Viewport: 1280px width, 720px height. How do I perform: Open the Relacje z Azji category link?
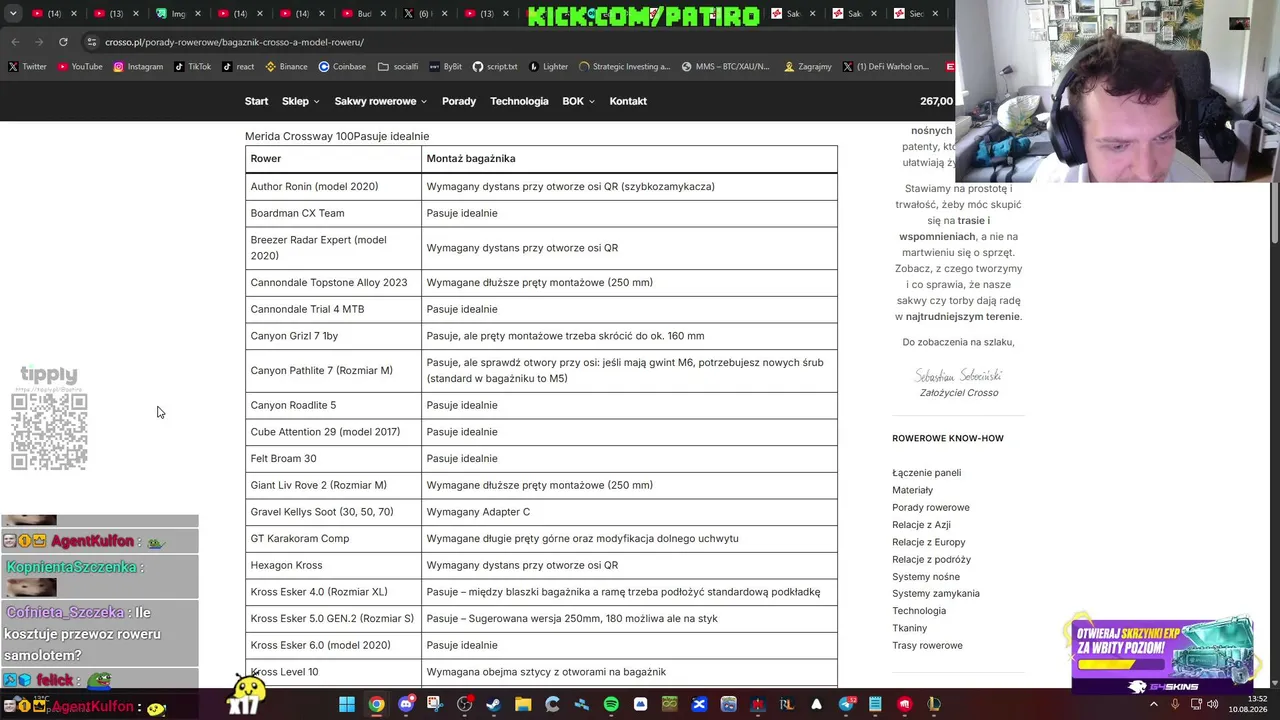coord(921,525)
